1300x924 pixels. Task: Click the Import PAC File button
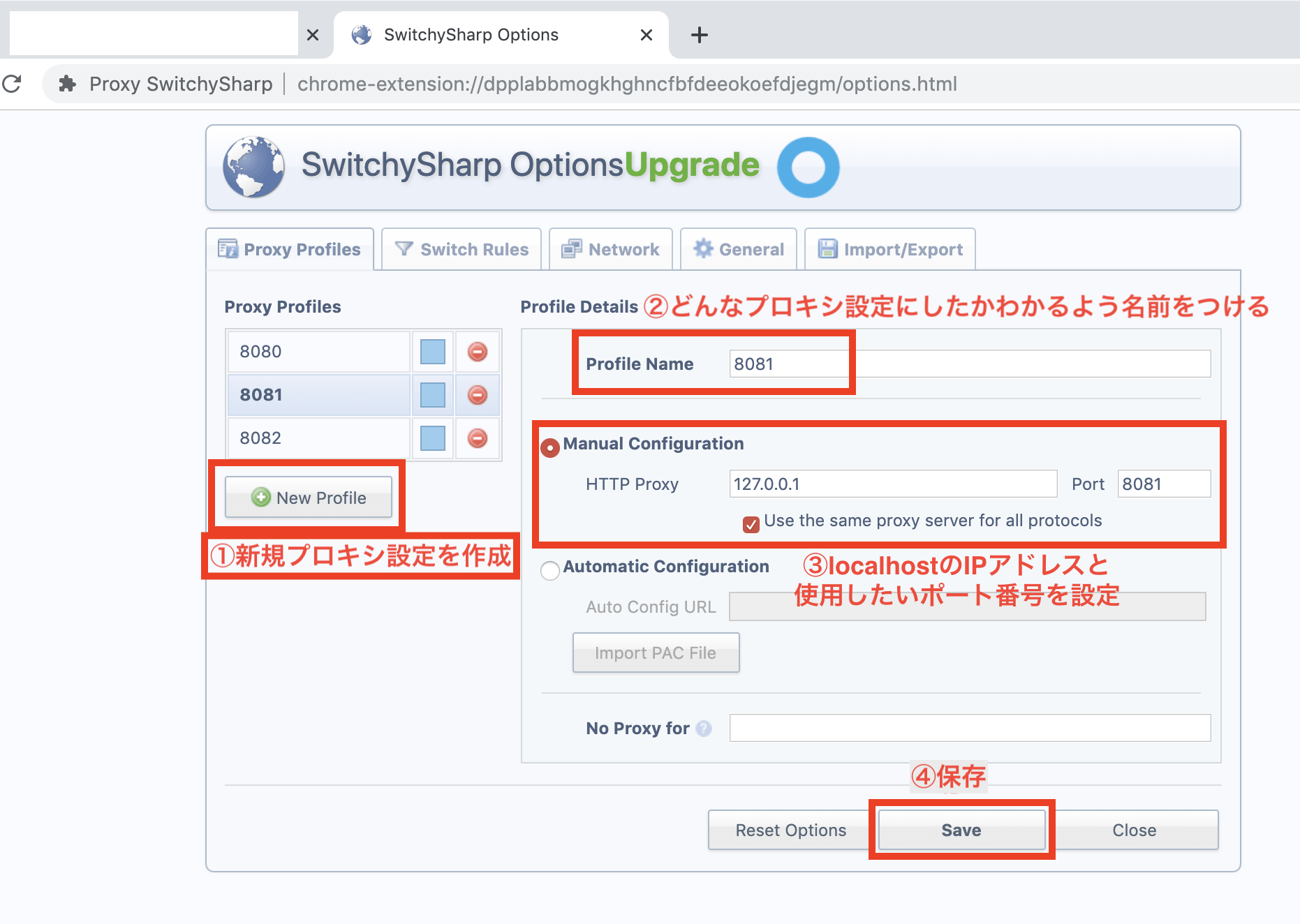(656, 653)
